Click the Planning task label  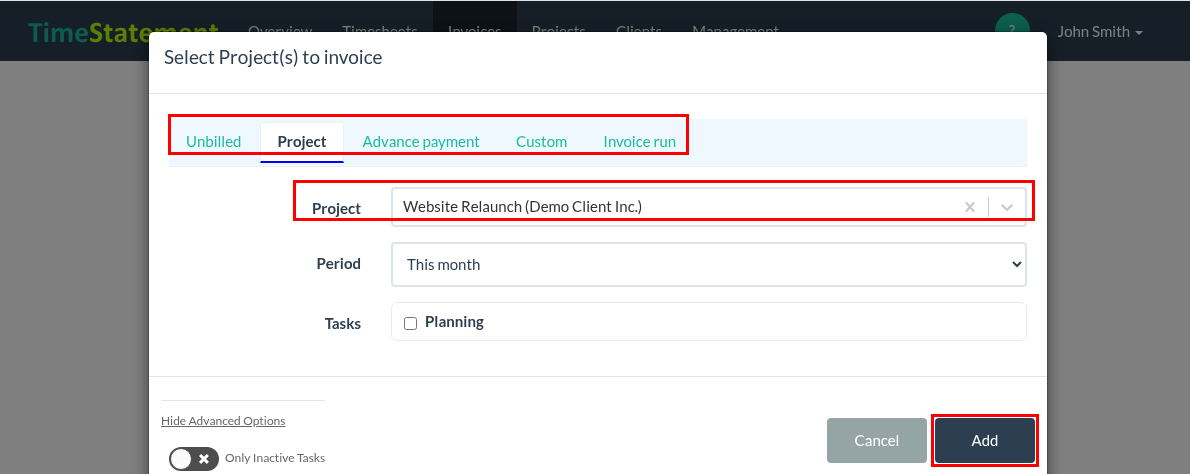[454, 322]
